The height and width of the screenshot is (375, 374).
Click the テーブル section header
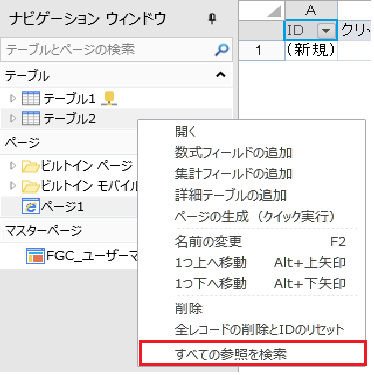point(116,76)
